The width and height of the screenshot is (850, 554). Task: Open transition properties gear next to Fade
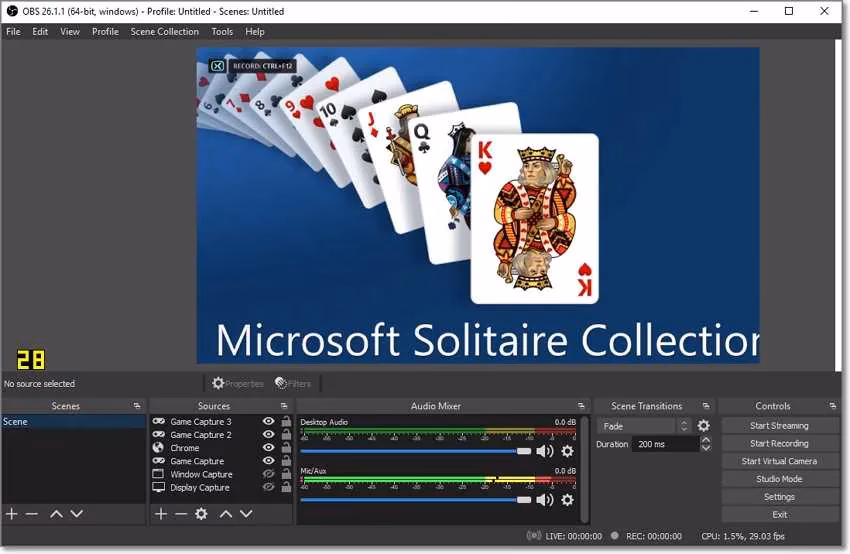click(x=704, y=426)
